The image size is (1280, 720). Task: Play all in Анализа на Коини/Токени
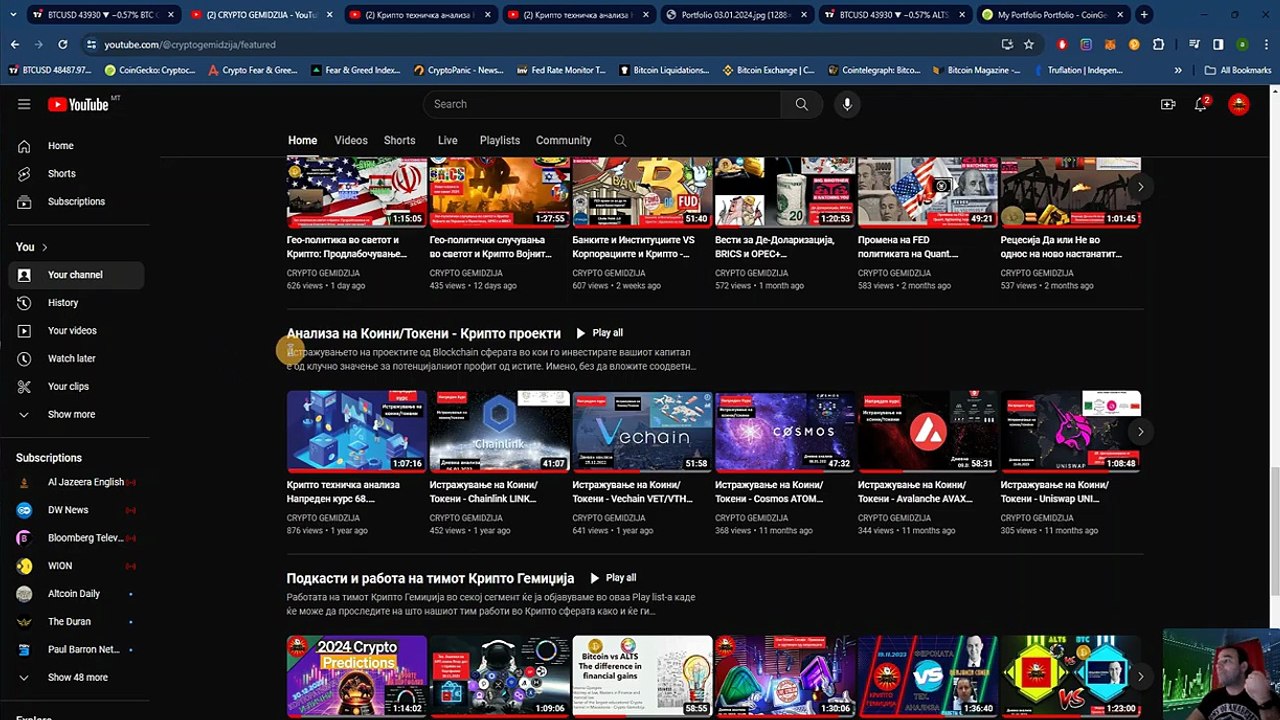[x=599, y=333]
